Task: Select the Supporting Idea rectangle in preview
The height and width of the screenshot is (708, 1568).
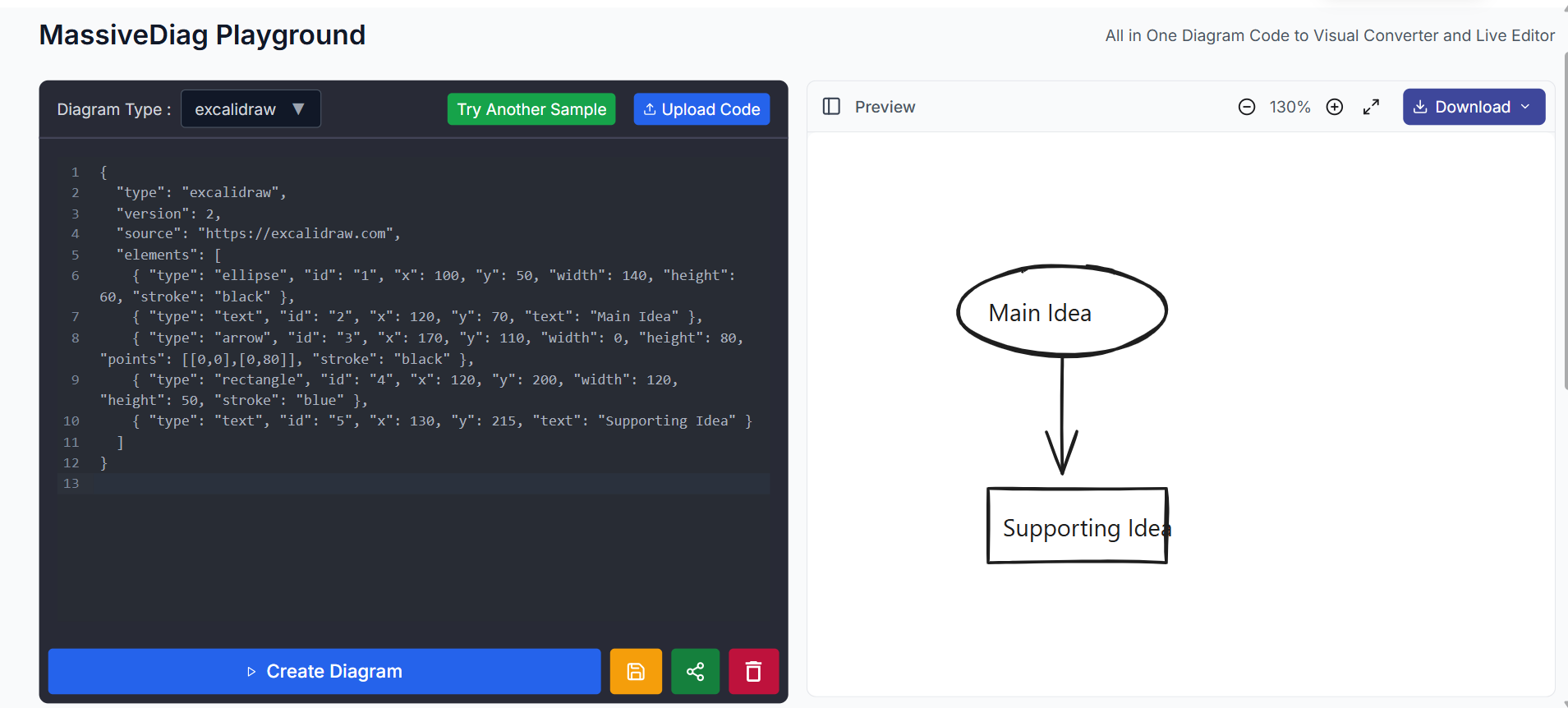Action: [x=1076, y=526]
